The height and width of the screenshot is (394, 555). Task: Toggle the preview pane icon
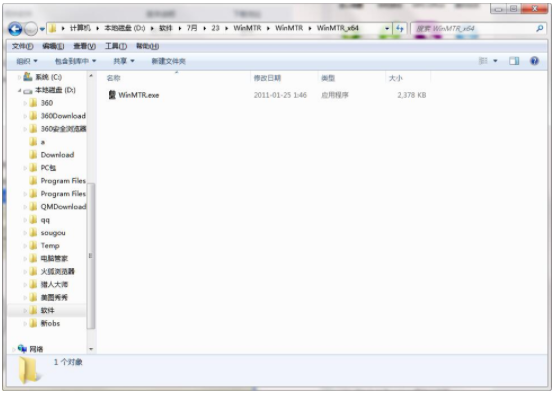[x=514, y=61]
